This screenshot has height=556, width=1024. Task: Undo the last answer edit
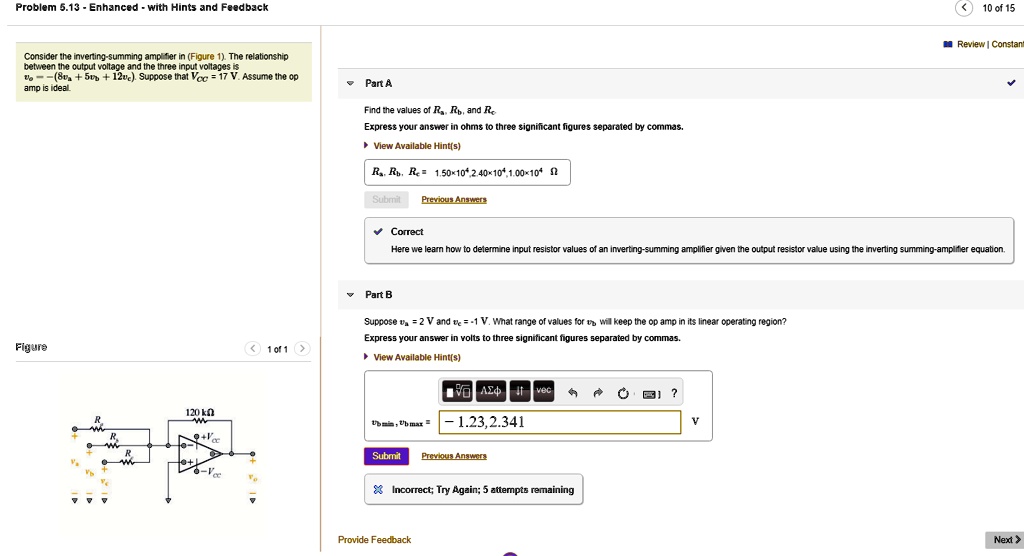pos(573,393)
